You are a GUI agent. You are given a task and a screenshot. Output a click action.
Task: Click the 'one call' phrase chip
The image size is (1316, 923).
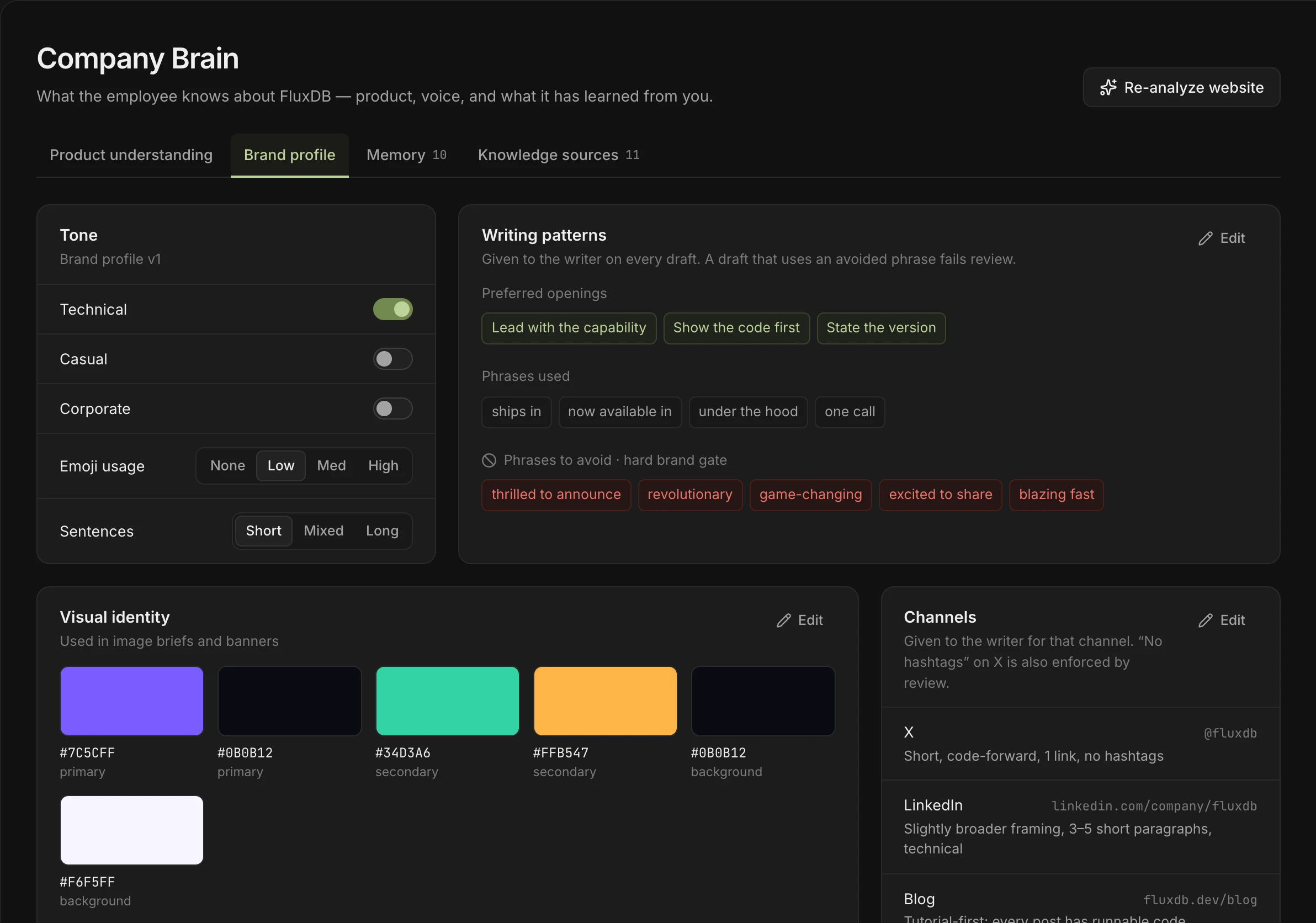[x=850, y=412]
